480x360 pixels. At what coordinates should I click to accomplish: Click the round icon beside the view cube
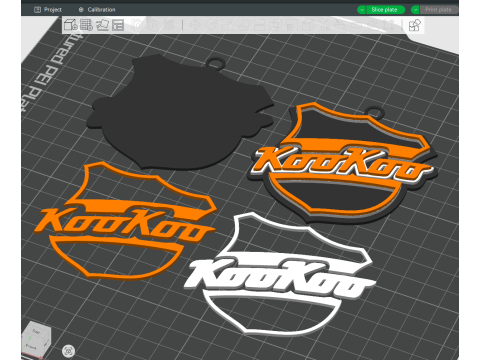tap(68, 351)
